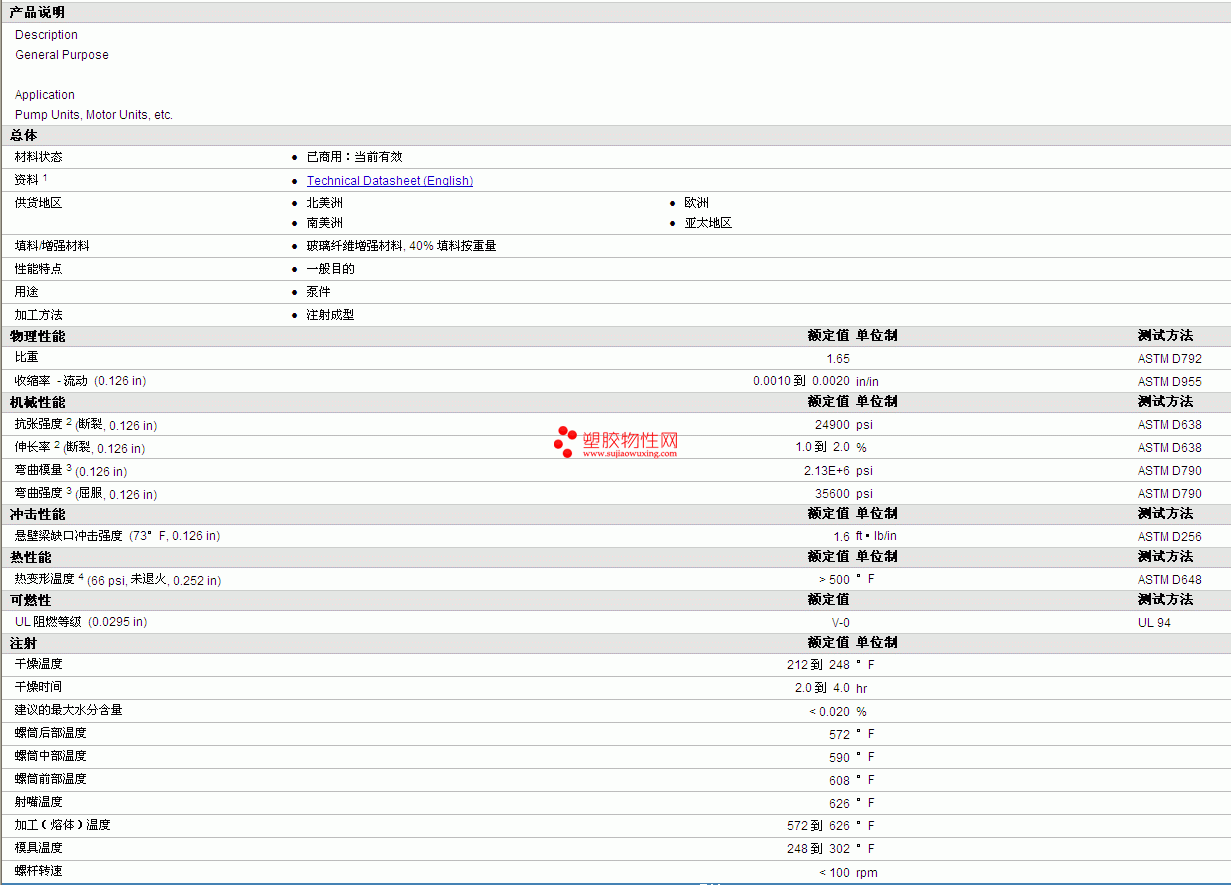
Task: Select the V-0 flammability rating
Action: (841, 622)
